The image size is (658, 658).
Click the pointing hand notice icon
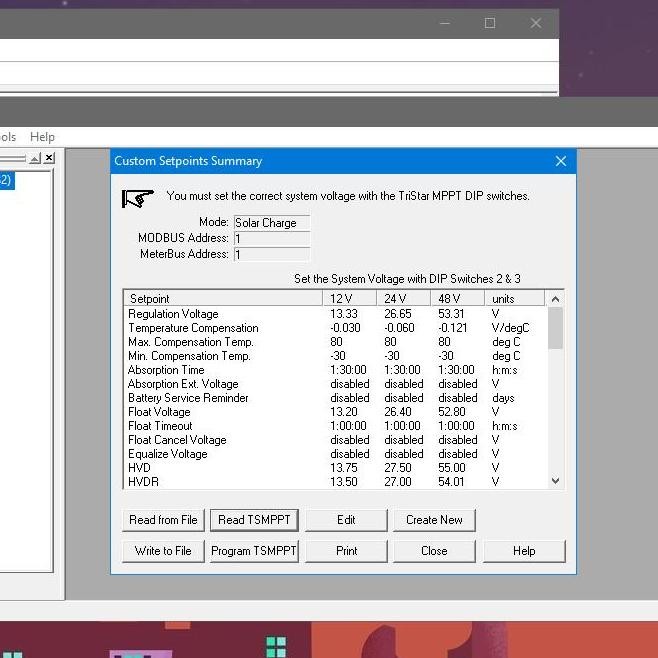pyautogui.click(x=137, y=197)
